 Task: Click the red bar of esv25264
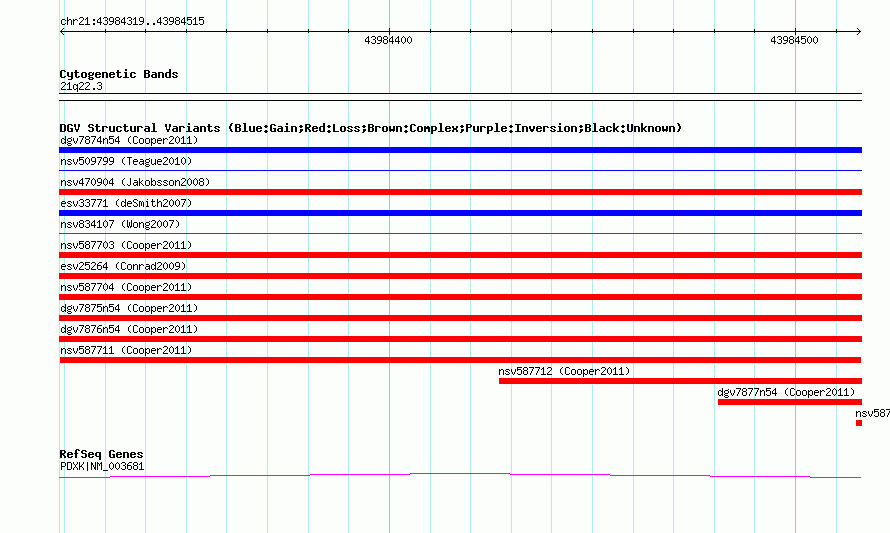pos(460,276)
